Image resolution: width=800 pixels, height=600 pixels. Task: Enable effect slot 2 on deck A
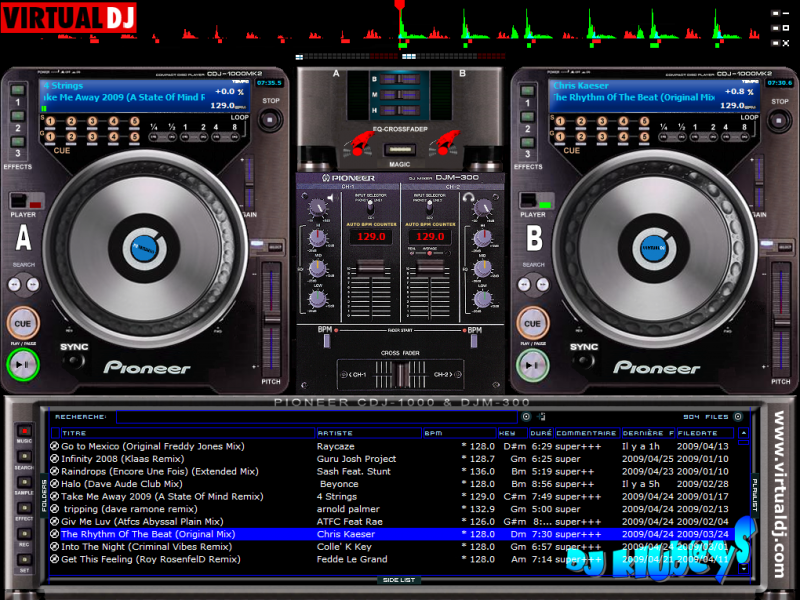(18, 116)
